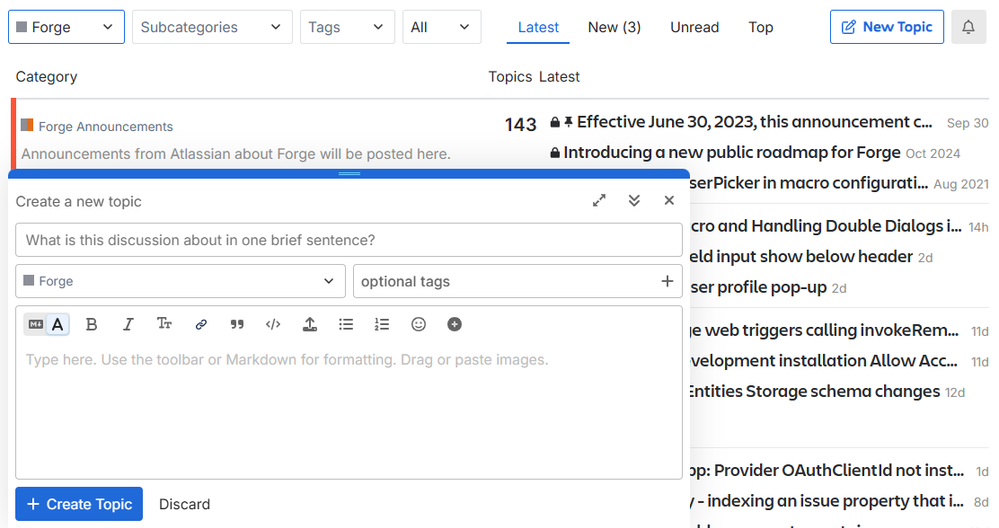The image size is (999, 528).
Task: Open composer category selector showing Forge
Action: tap(180, 281)
